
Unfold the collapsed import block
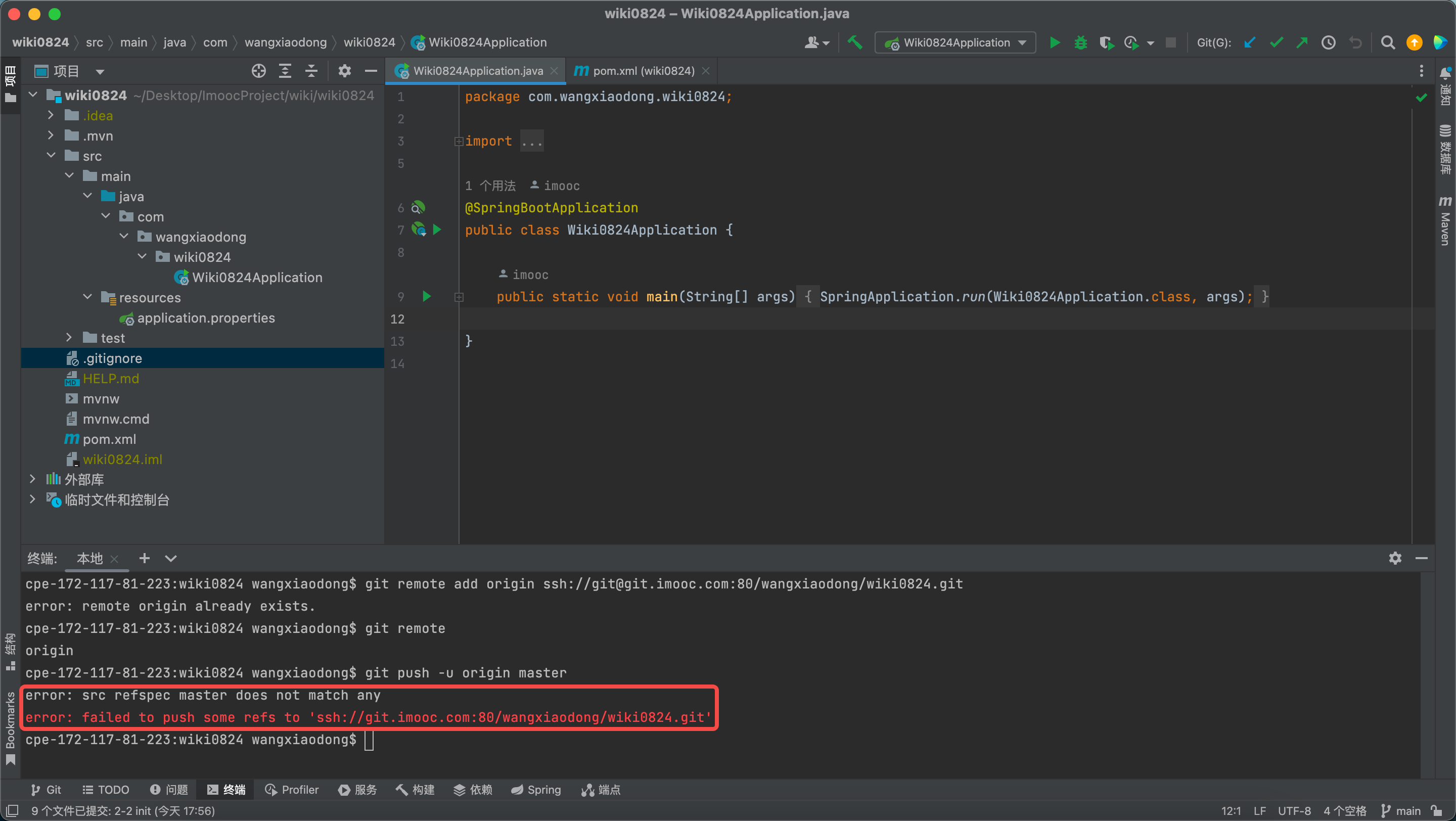(459, 141)
